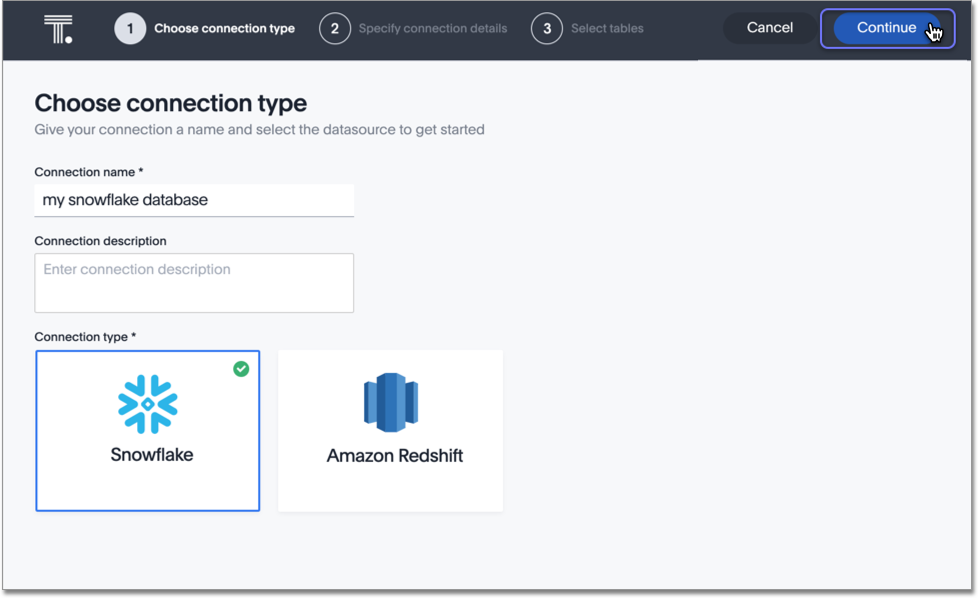Click the Amazon Redshift text label
The height and width of the screenshot is (598, 978).
coord(395,456)
